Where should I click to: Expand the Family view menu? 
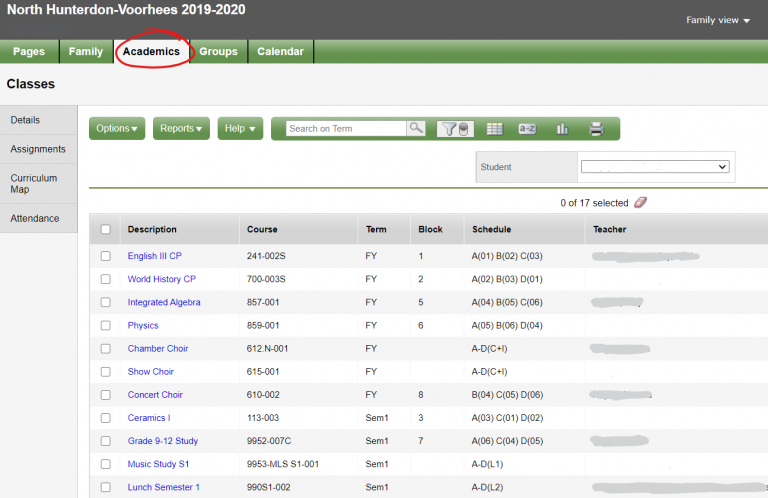click(x=718, y=20)
